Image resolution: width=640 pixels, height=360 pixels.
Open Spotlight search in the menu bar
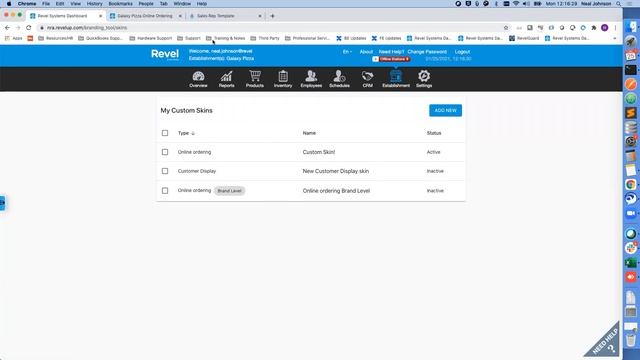click(x=619, y=4)
